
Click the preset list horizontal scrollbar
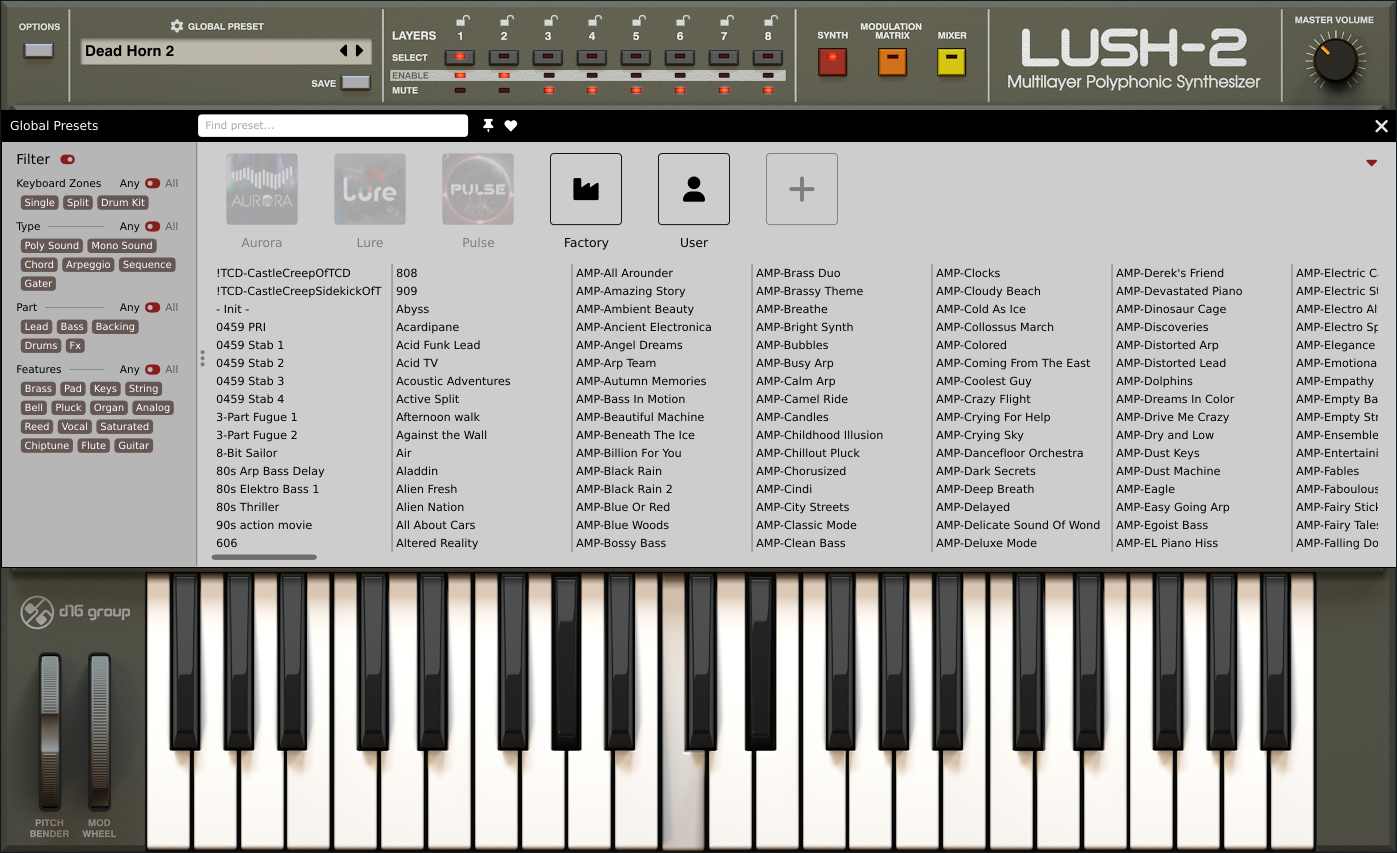coord(264,557)
